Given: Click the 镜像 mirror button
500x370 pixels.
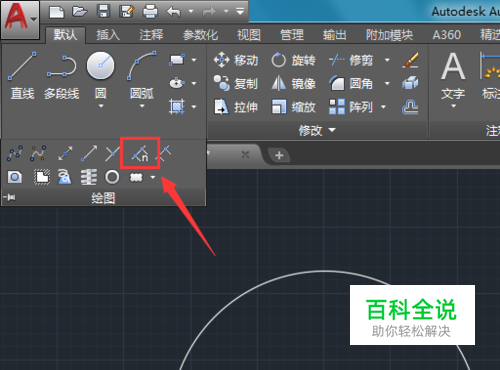Looking at the screenshot, I should 293,83.
